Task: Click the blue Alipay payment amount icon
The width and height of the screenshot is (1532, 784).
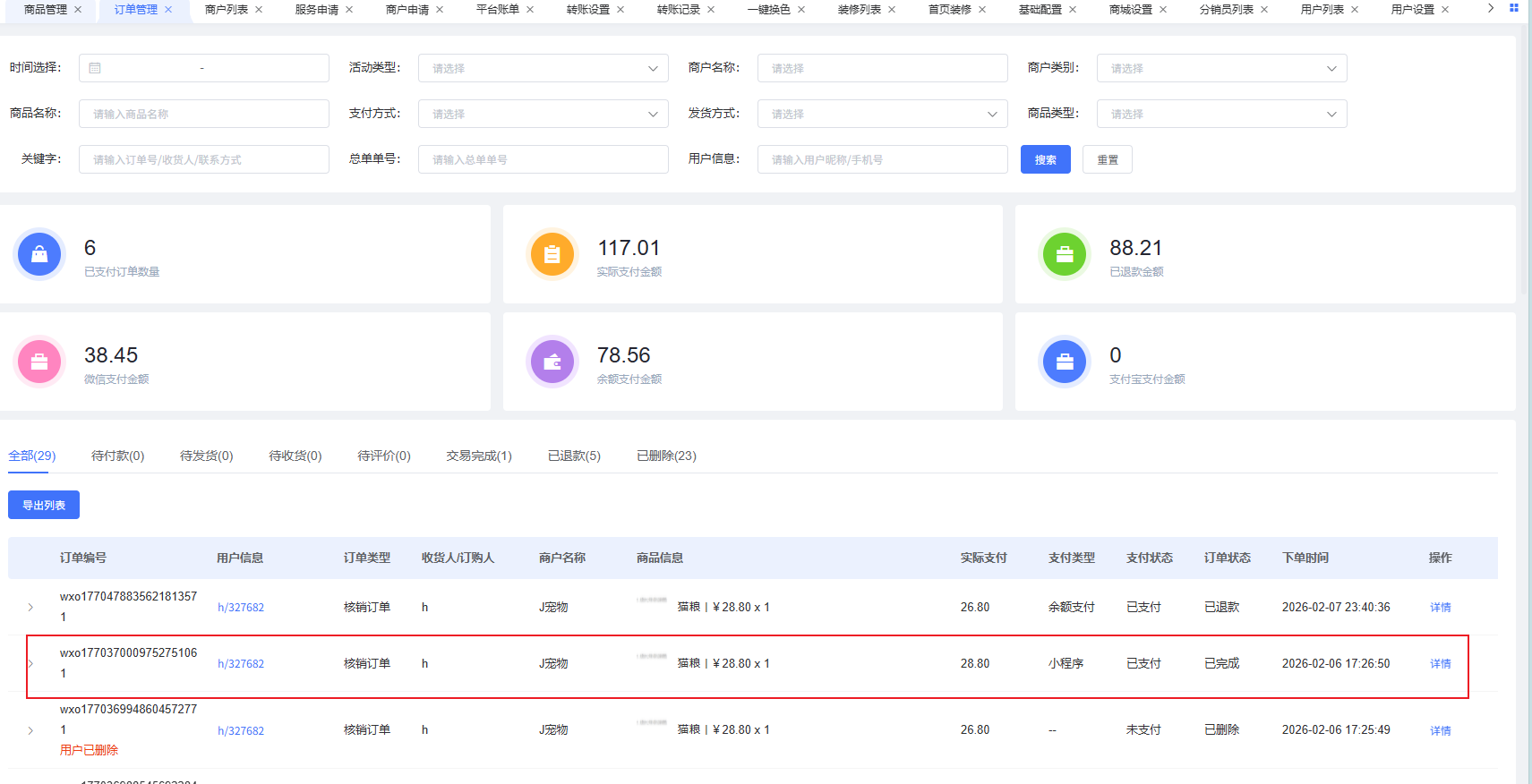Action: [1065, 362]
